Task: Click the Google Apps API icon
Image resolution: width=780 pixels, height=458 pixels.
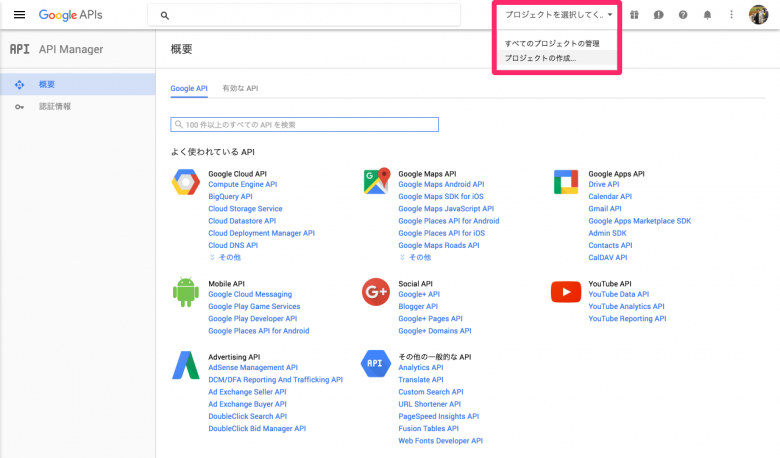Action: point(566,182)
